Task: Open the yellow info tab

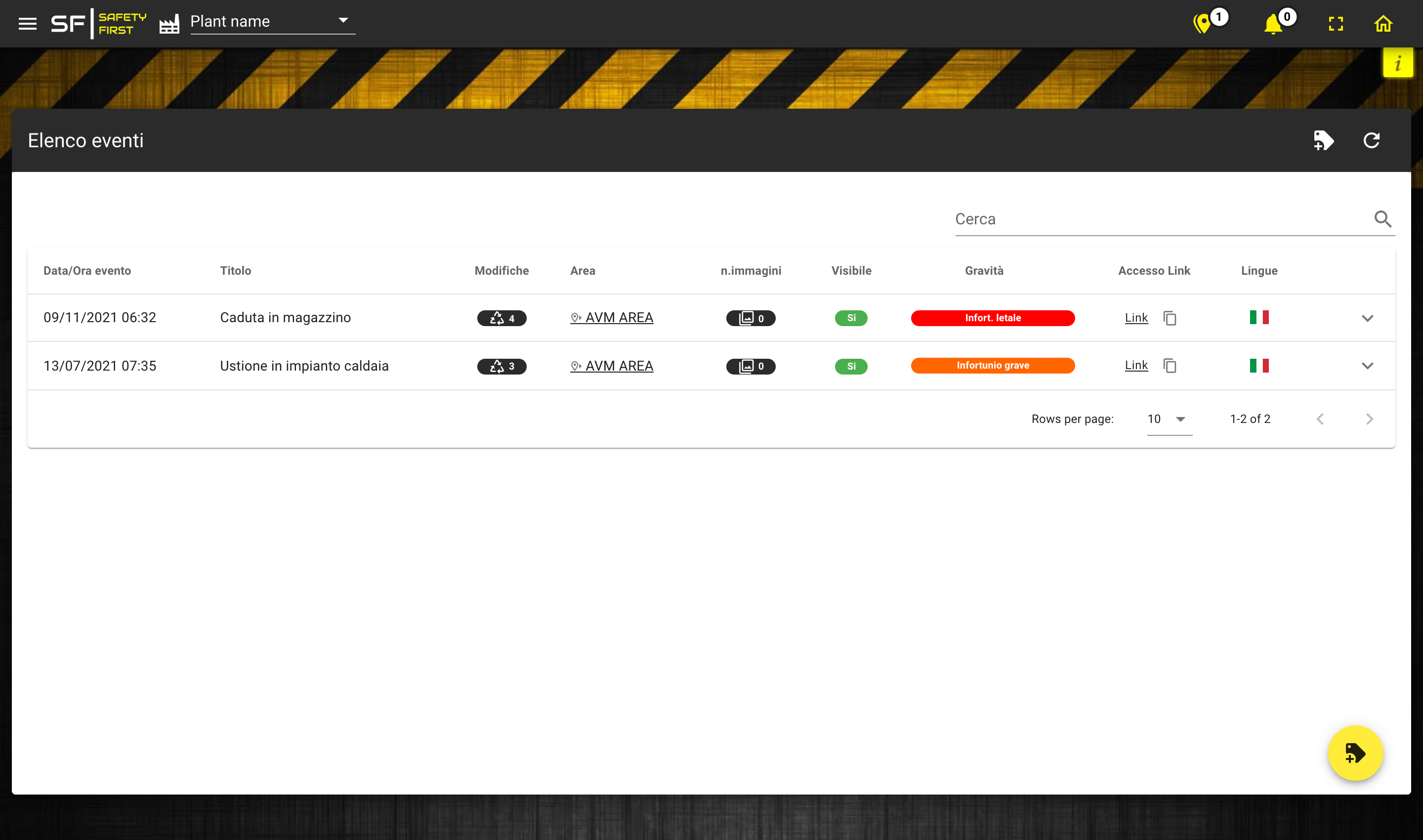Action: click(1397, 63)
